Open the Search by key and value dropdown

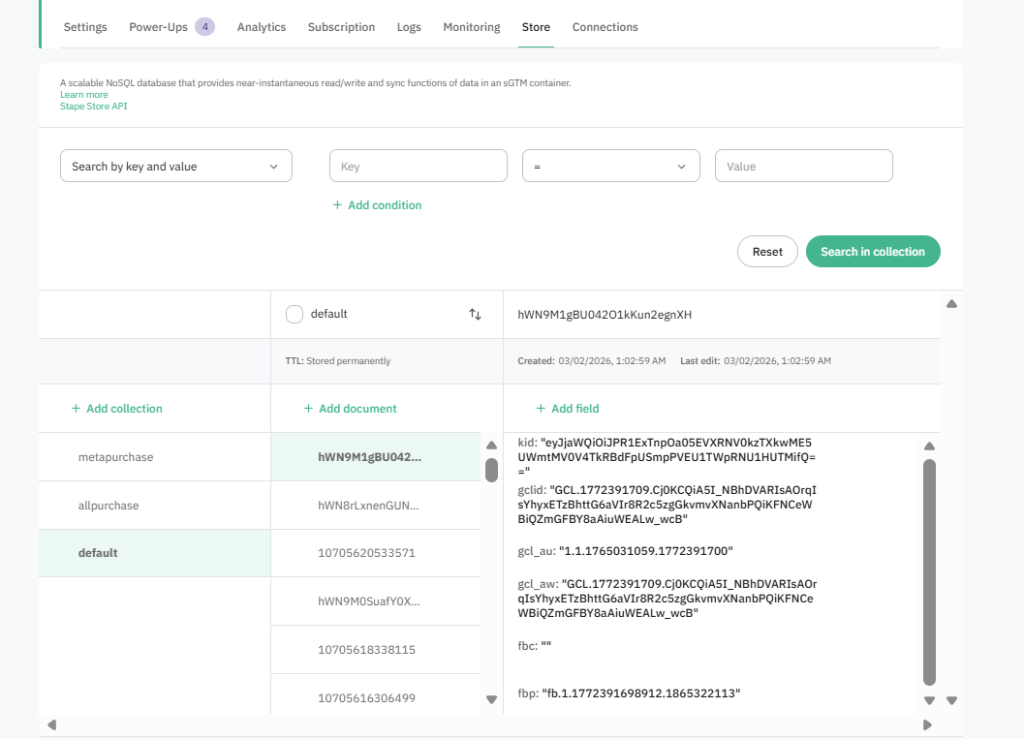pos(176,166)
